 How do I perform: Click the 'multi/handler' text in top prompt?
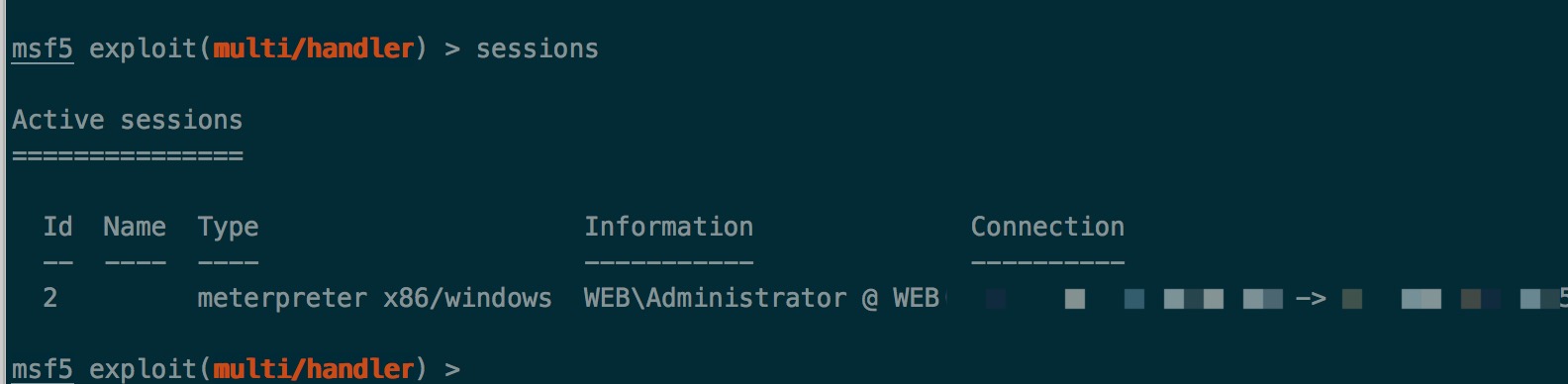[x=314, y=48]
